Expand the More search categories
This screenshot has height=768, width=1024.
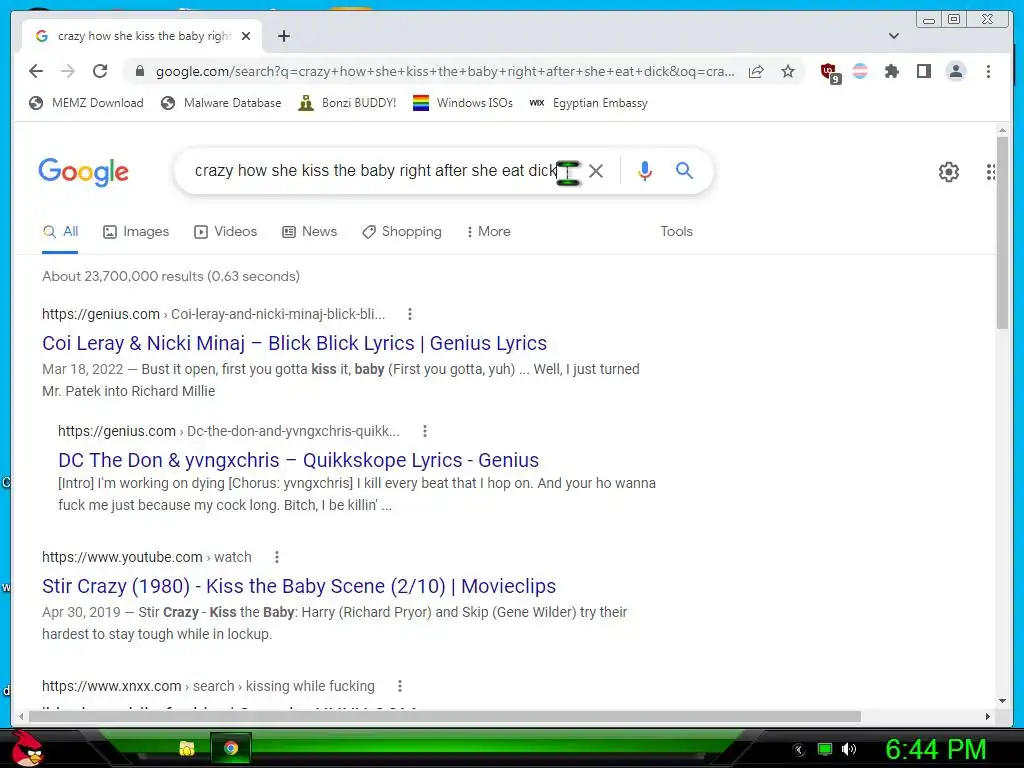coord(488,232)
